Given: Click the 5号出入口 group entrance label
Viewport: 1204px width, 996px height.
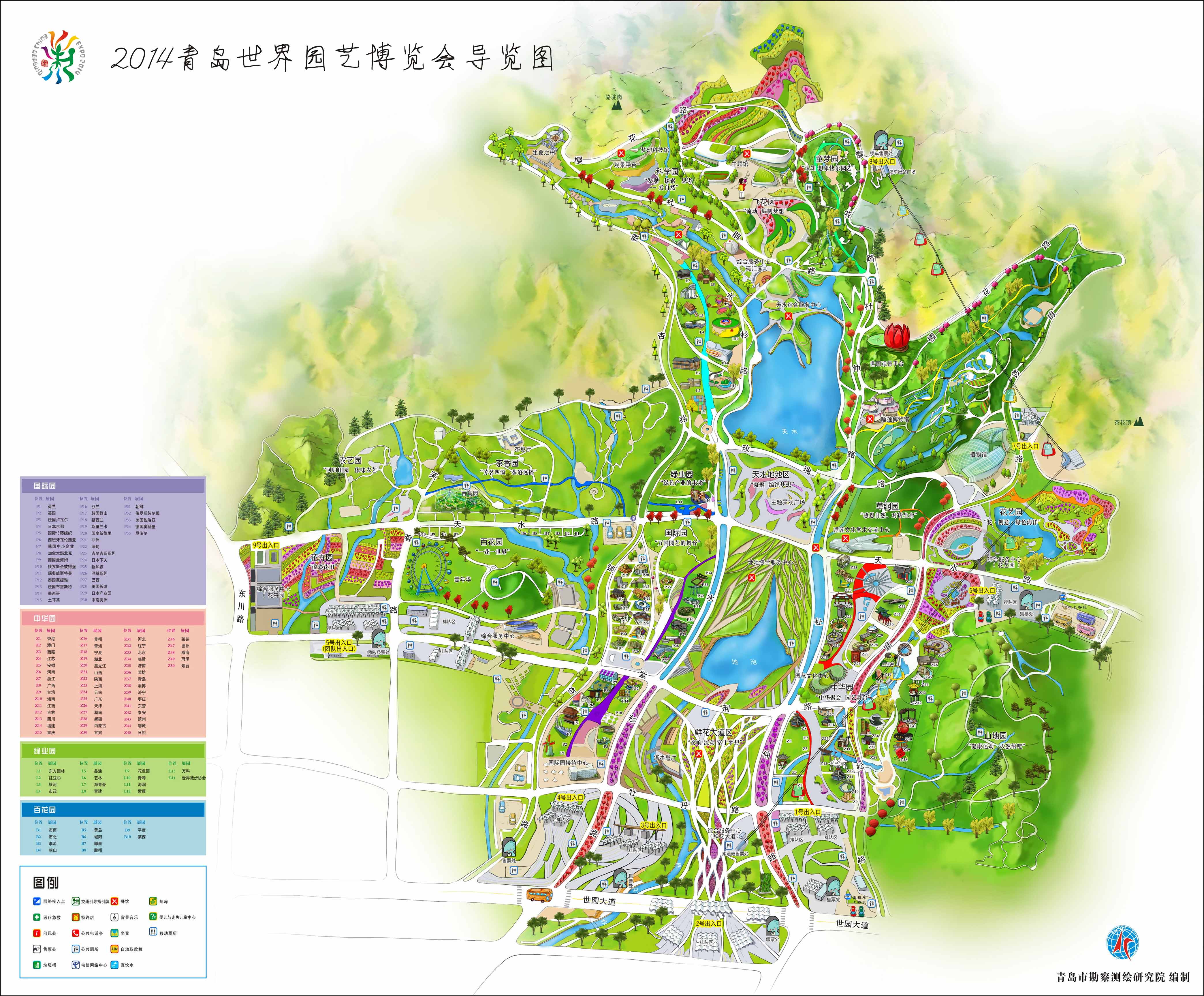Looking at the screenshot, I should pyautogui.click(x=340, y=646).
